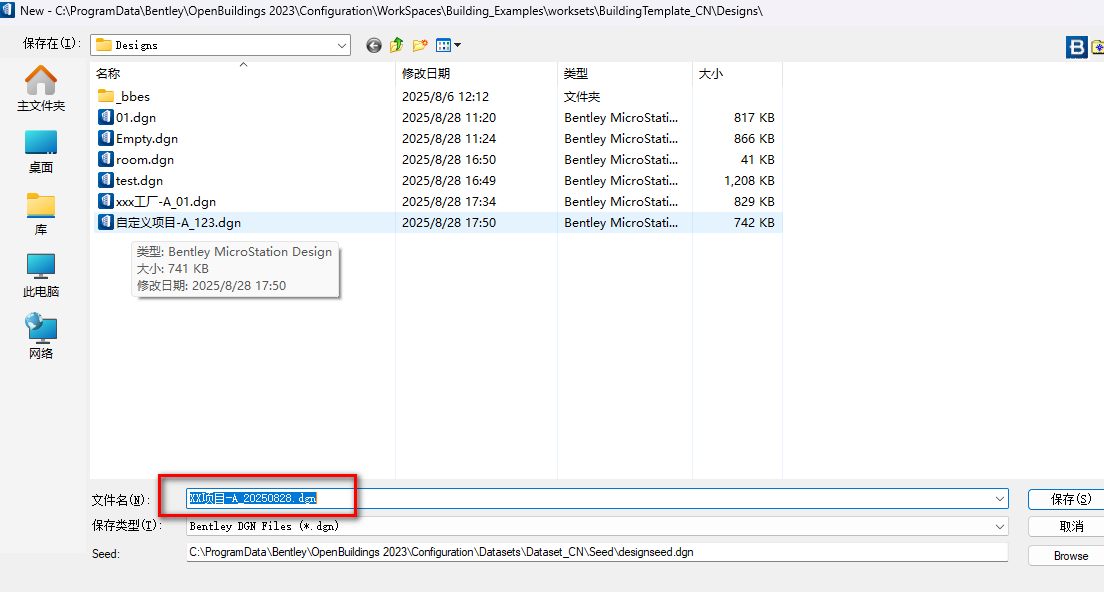Open the View menu icon
The width and height of the screenshot is (1104, 592).
point(447,45)
